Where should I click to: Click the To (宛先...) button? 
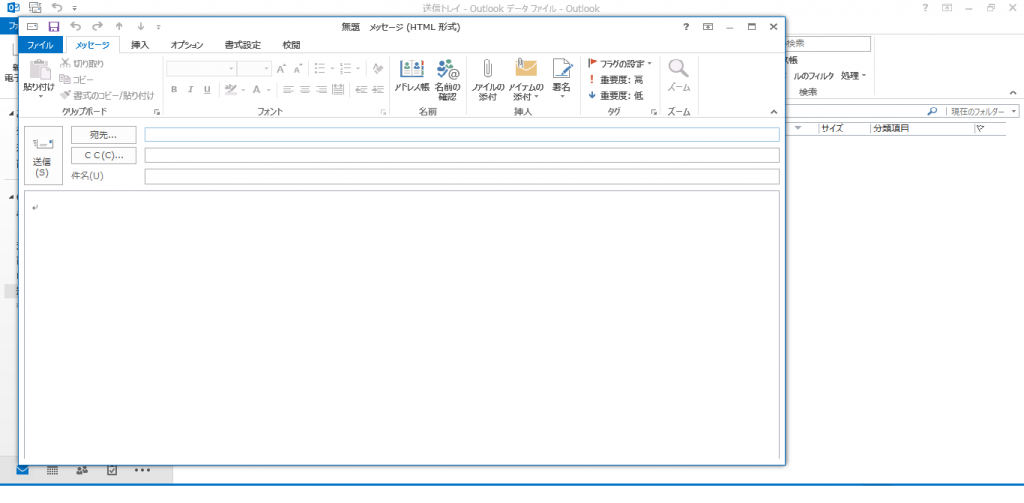click(103, 135)
